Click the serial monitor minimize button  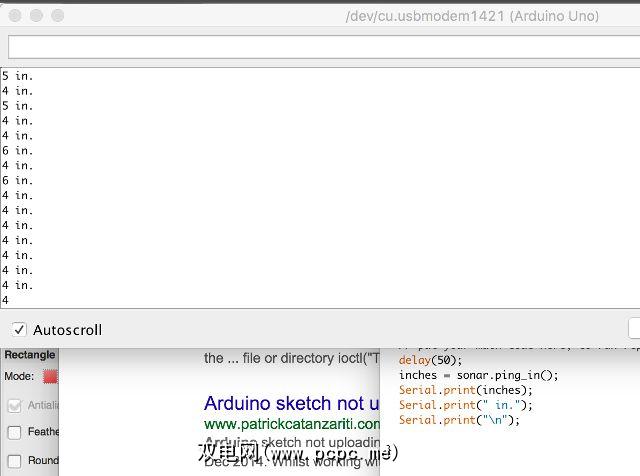36,16
